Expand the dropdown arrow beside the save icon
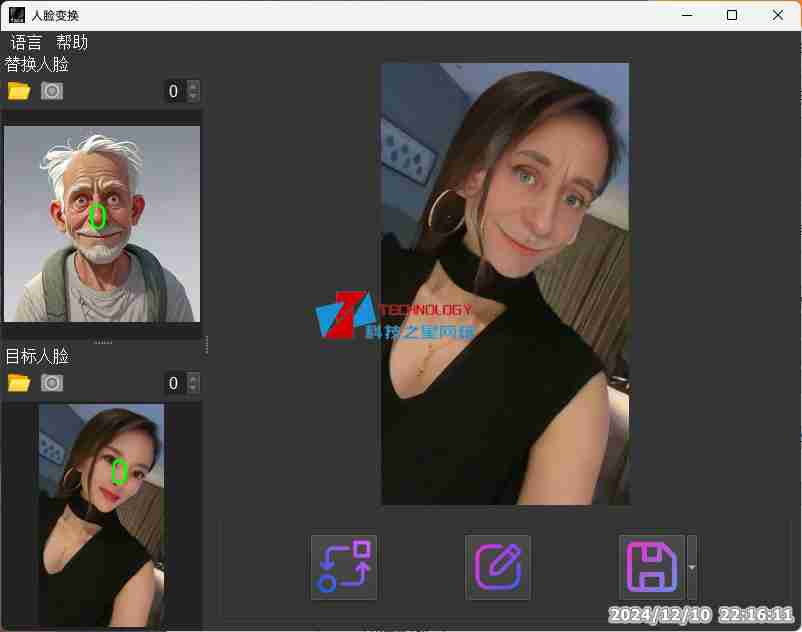 (x=691, y=567)
